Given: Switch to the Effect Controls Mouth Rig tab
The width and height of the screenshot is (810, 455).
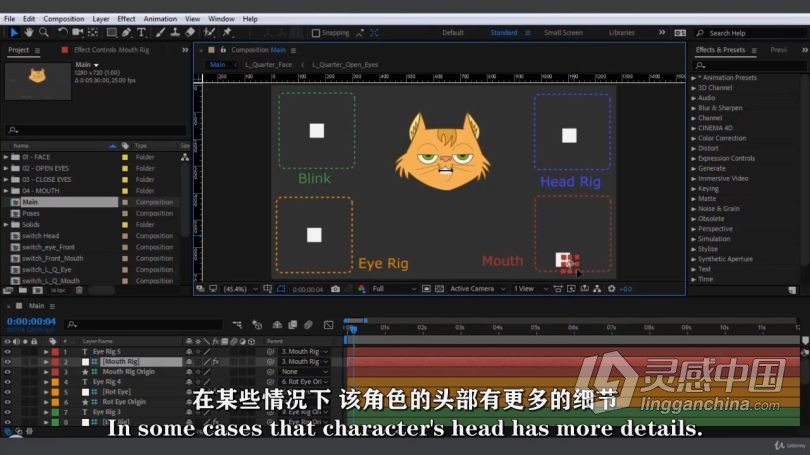Looking at the screenshot, I should [111, 50].
